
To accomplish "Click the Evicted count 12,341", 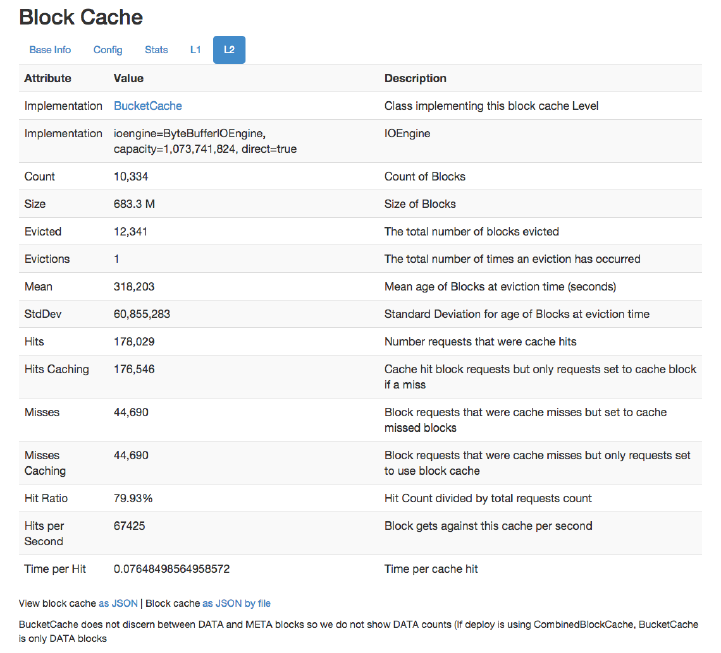I will point(134,231).
